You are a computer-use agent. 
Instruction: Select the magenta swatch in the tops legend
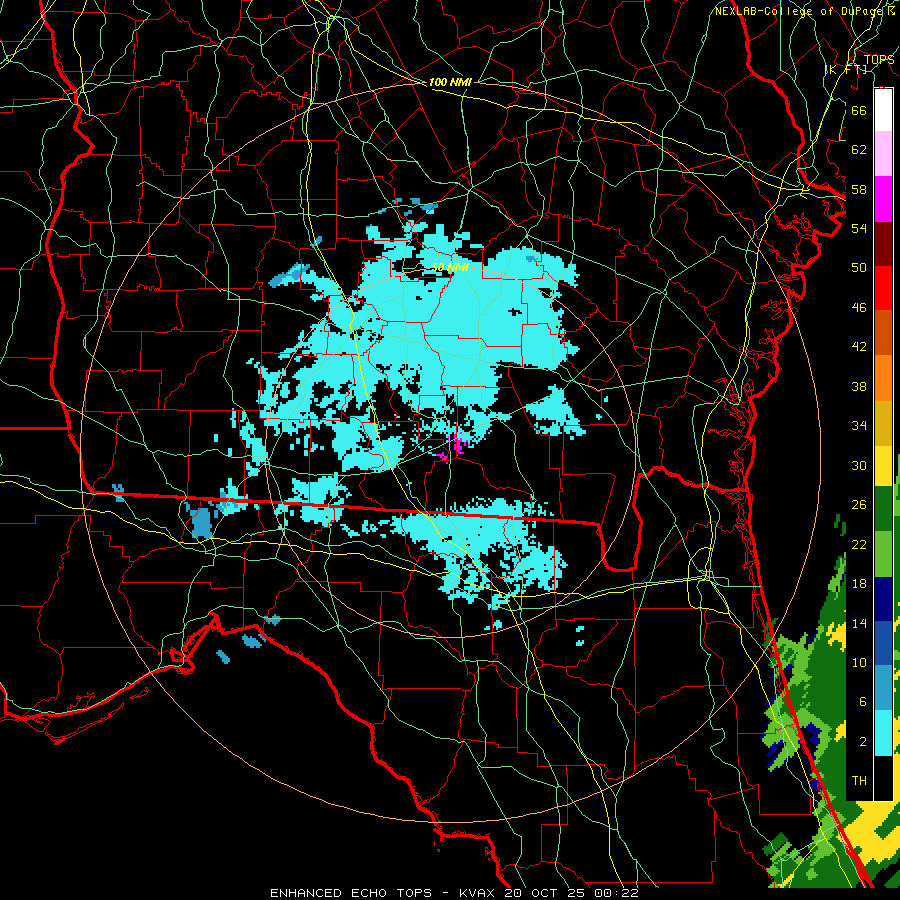pos(883,199)
